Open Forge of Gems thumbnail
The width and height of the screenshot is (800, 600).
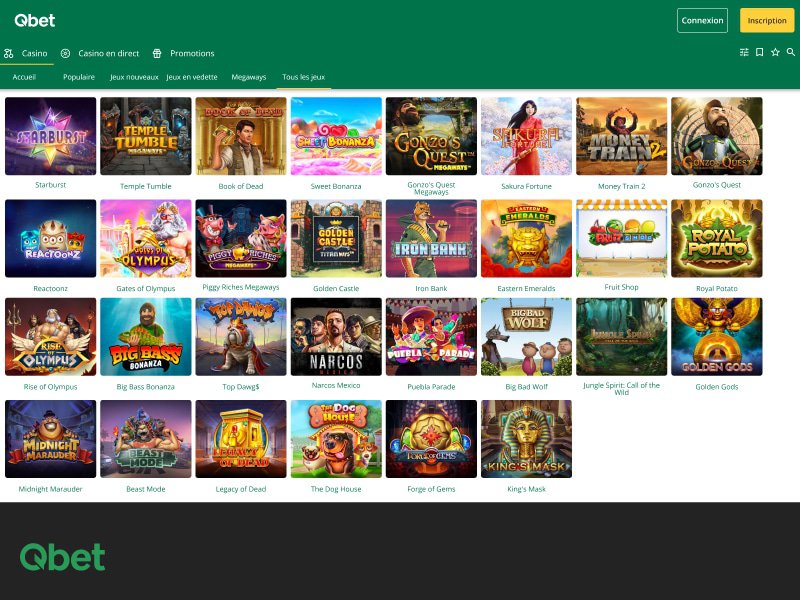coord(431,439)
